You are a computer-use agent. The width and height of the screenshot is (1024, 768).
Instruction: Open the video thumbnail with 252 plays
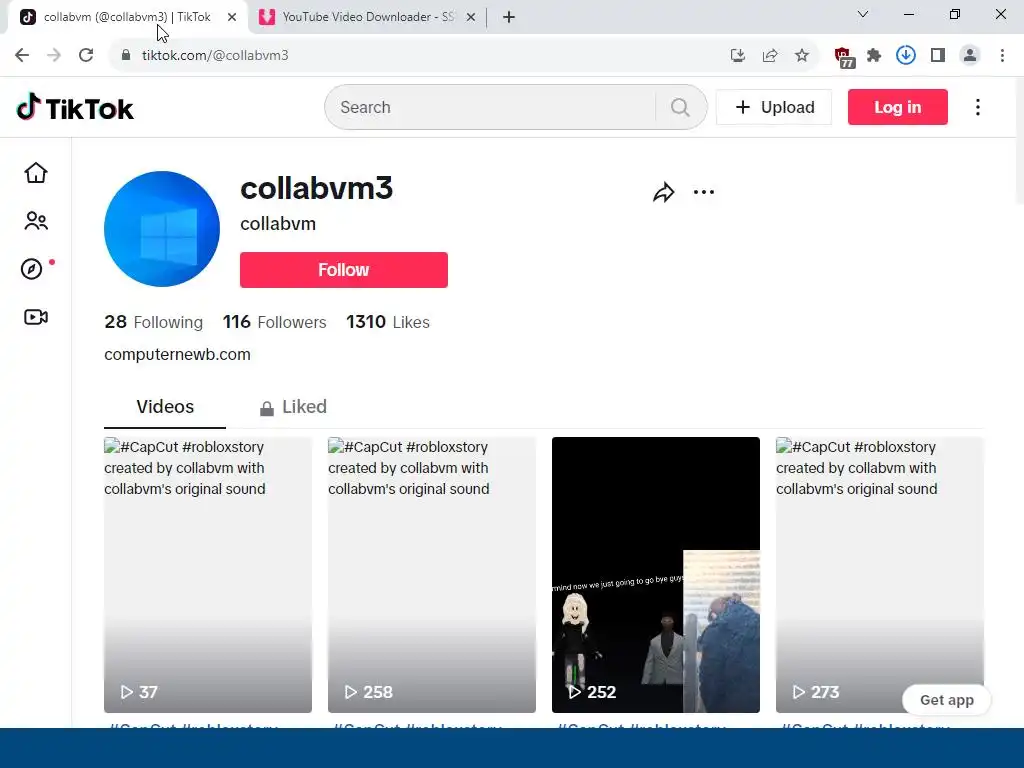tap(656, 575)
